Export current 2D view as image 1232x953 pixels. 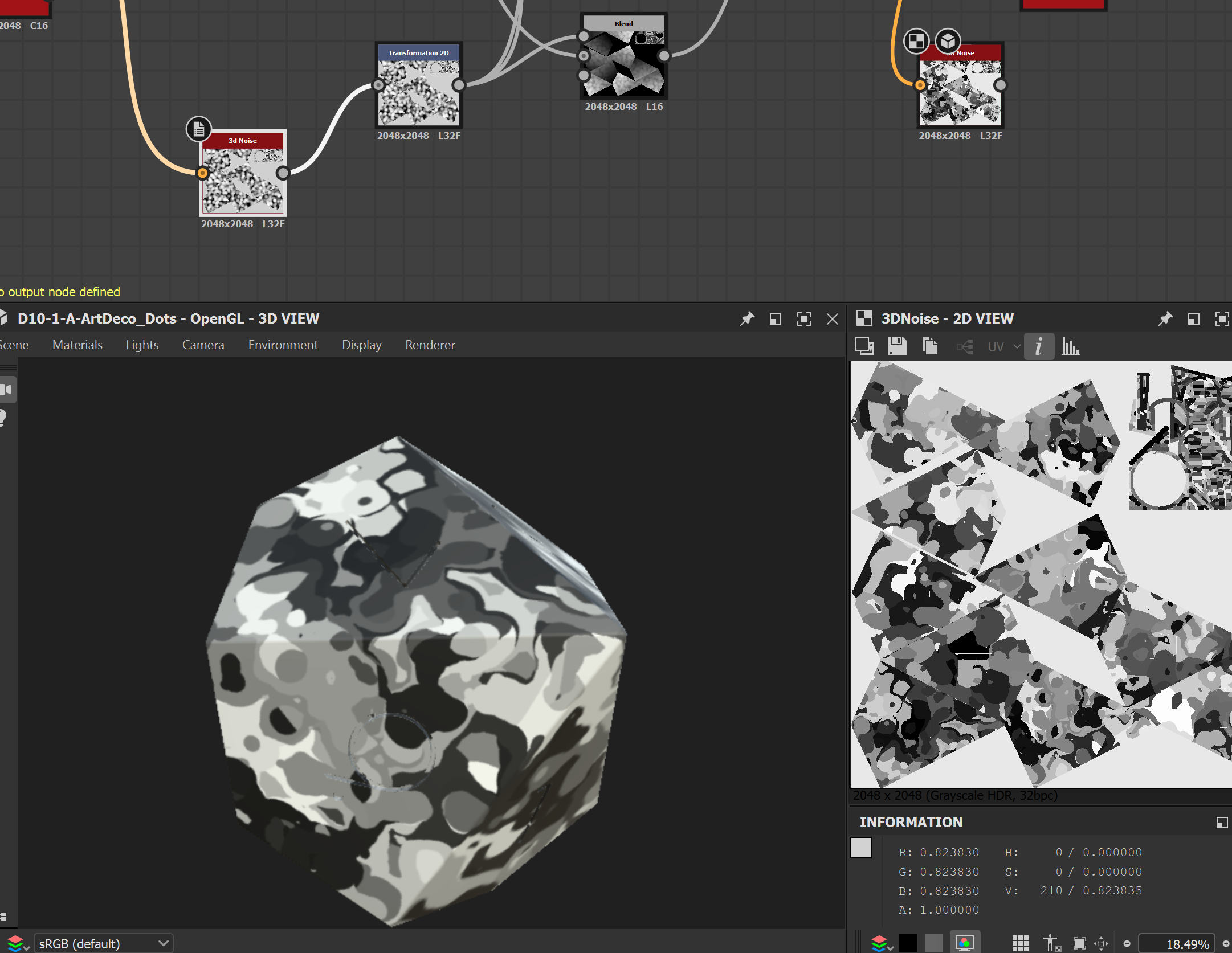point(865,346)
